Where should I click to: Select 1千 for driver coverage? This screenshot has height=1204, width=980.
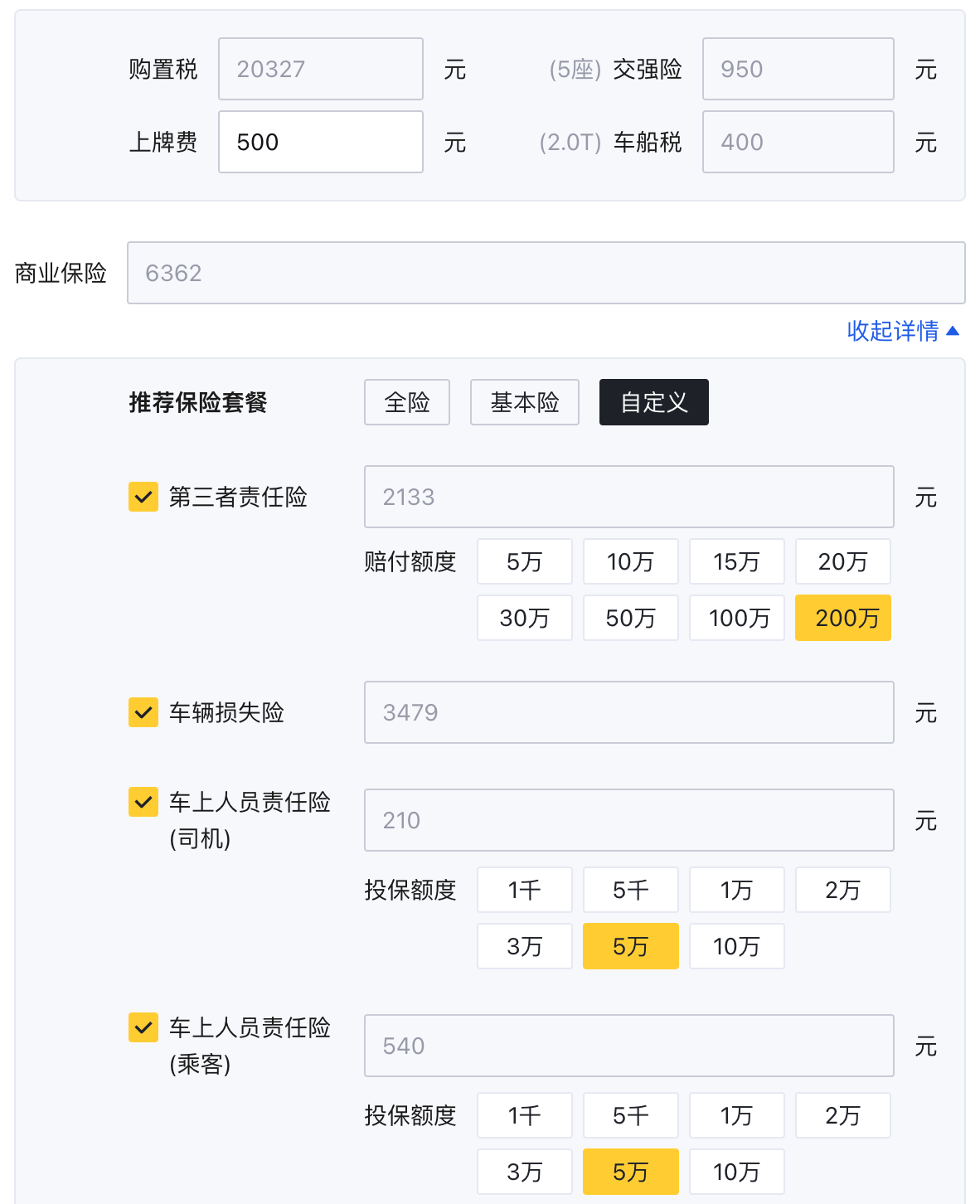point(524,890)
